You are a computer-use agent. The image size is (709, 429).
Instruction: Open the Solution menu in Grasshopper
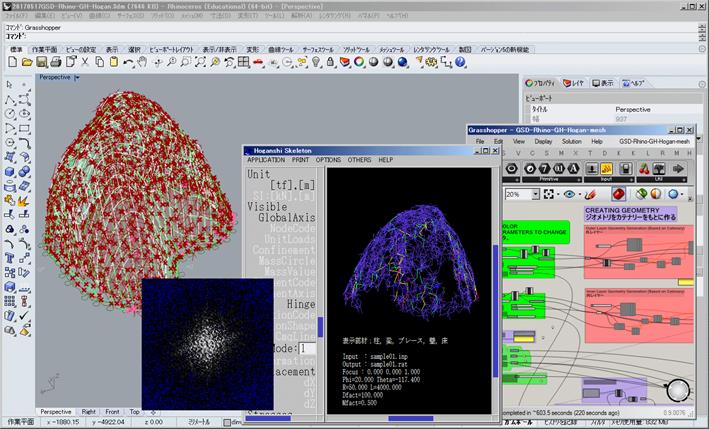click(572, 141)
